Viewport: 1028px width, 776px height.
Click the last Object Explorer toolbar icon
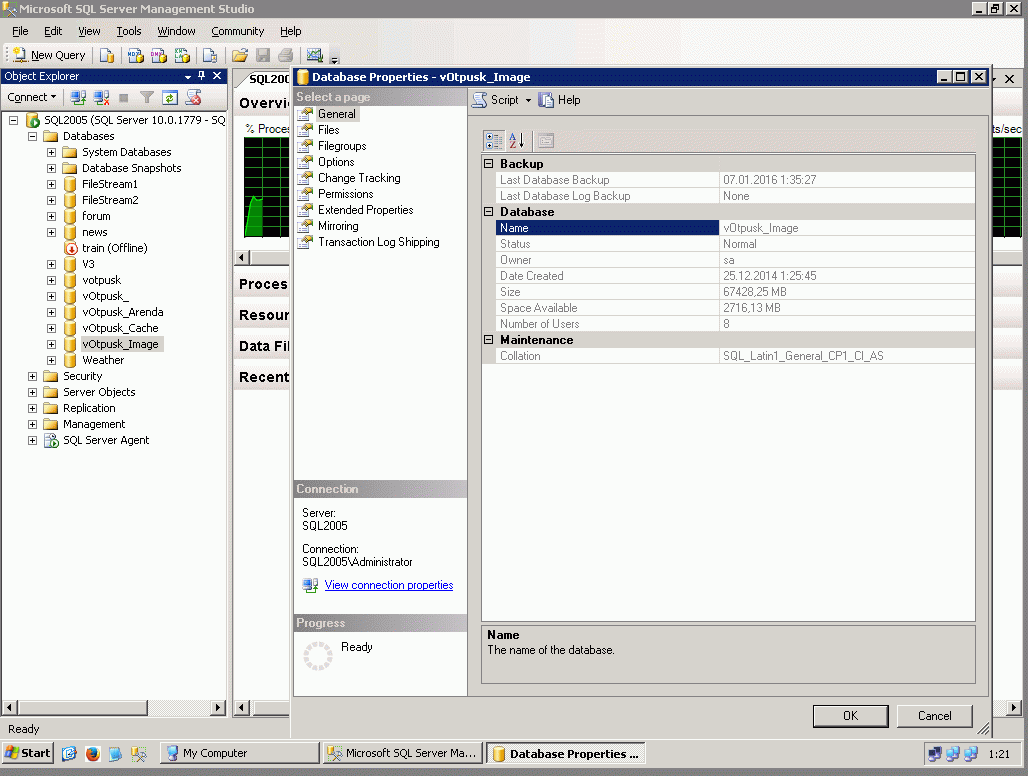[193, 98]
